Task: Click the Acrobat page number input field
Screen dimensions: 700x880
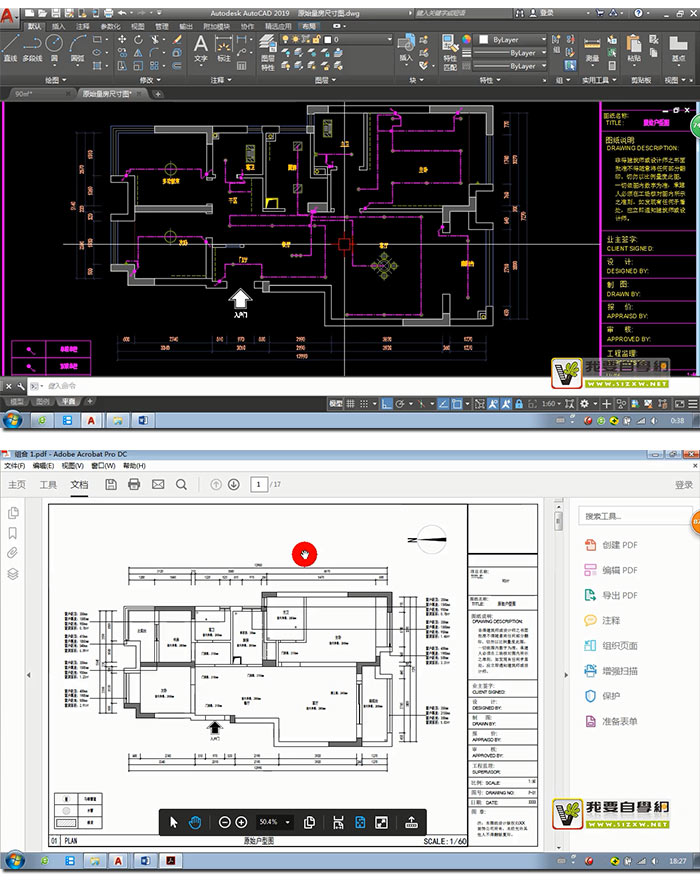Action: tap(258, 484)
